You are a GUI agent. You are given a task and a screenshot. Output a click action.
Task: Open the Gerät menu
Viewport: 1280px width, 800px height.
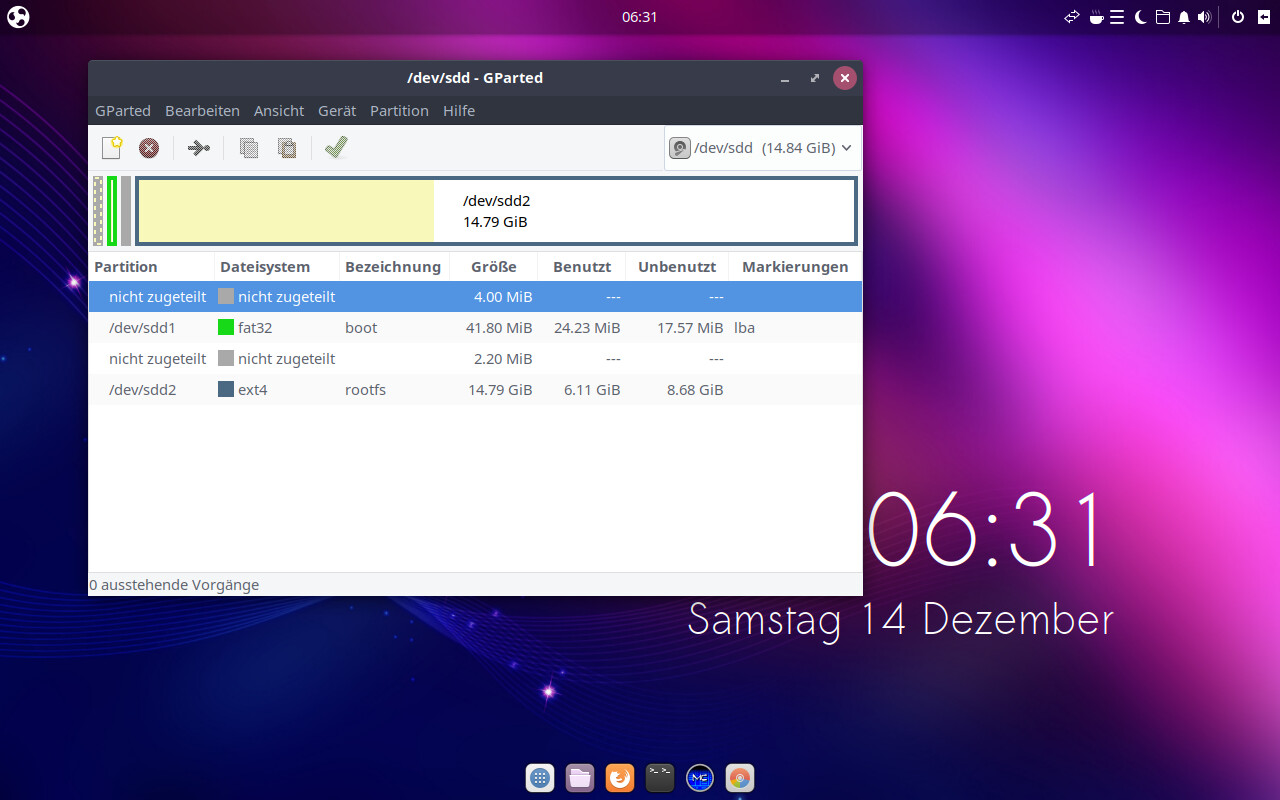337,111
